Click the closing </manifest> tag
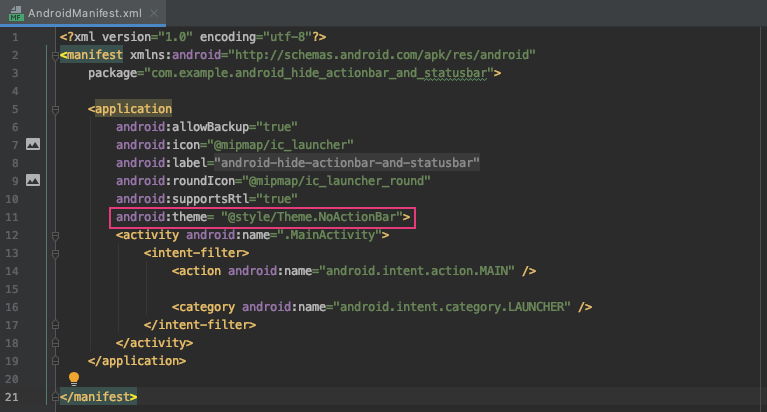767x412 pixels. [x=98, y=397]
